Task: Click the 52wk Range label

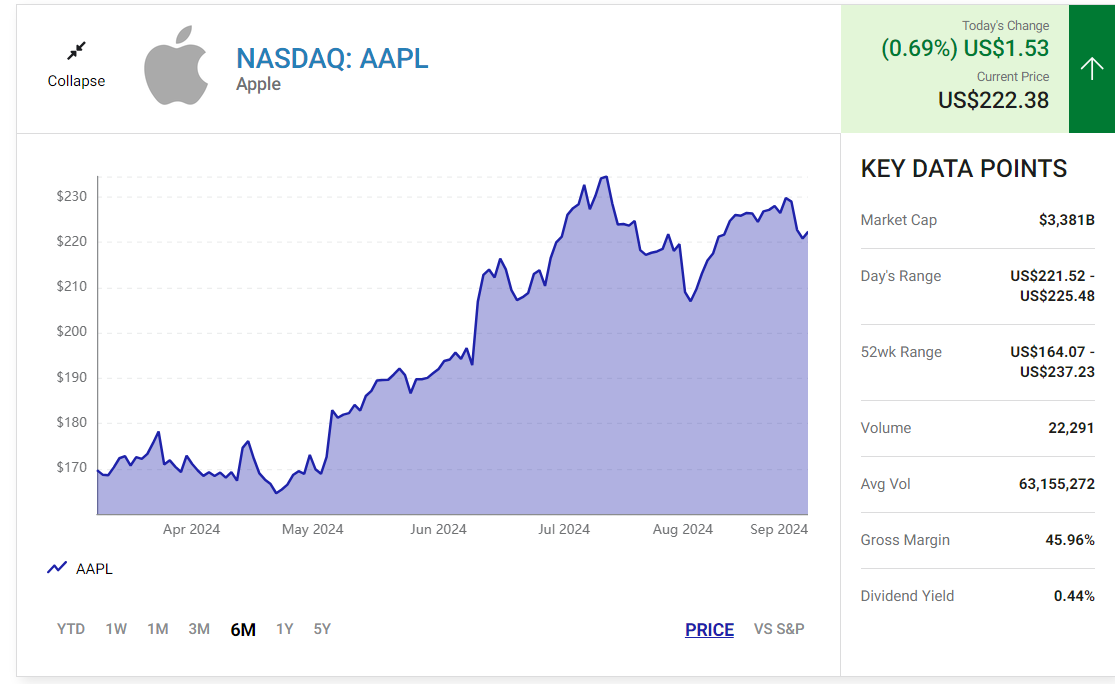Action: point(901,352)
